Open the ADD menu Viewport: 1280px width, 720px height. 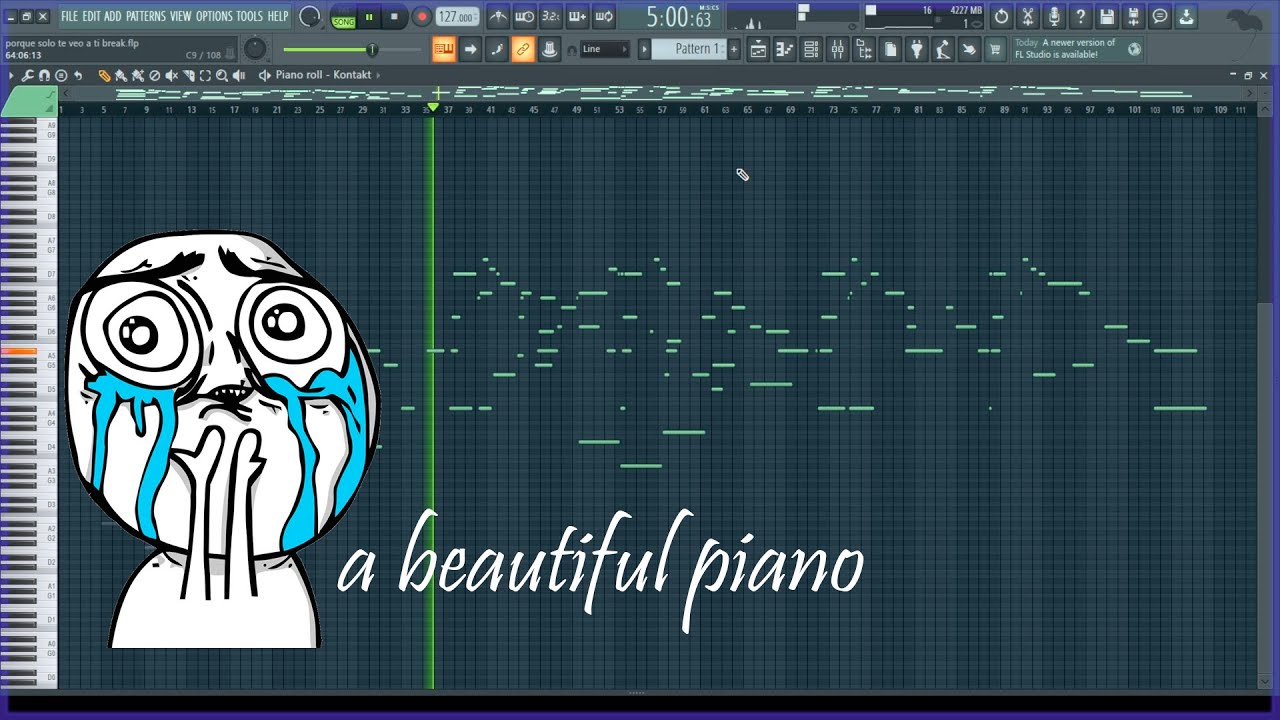click(x=113, y=16)
